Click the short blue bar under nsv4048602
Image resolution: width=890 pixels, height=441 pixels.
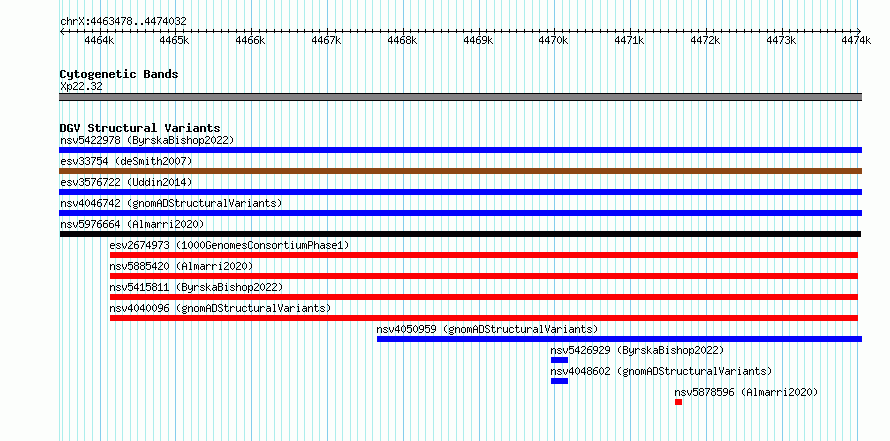(559, 381)
